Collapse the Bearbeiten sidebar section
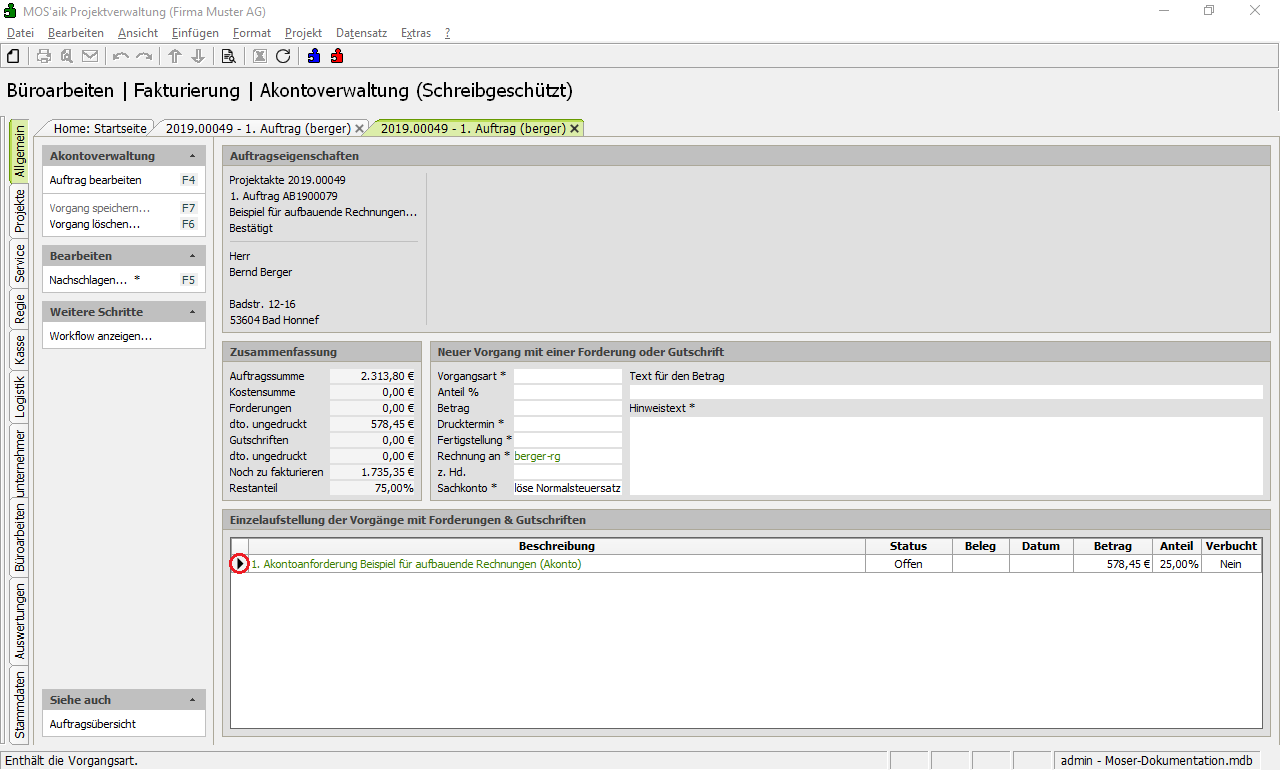 click(192, 256)
